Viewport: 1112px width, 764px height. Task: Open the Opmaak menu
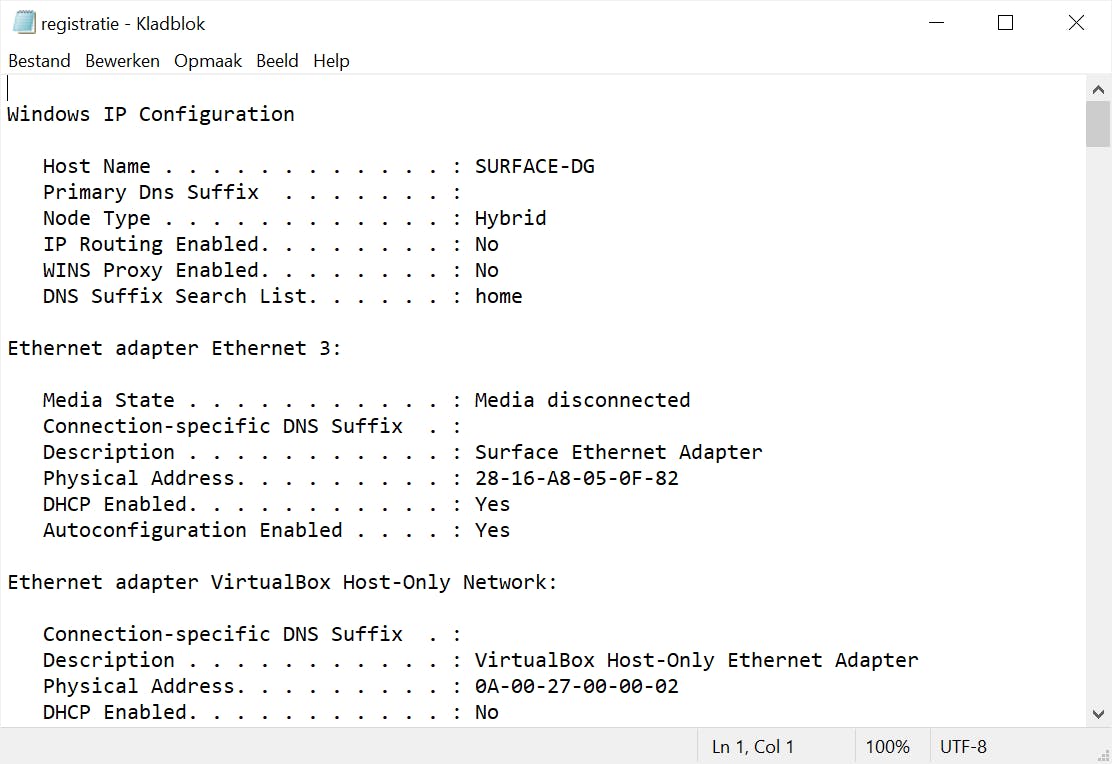click(208, 61)
